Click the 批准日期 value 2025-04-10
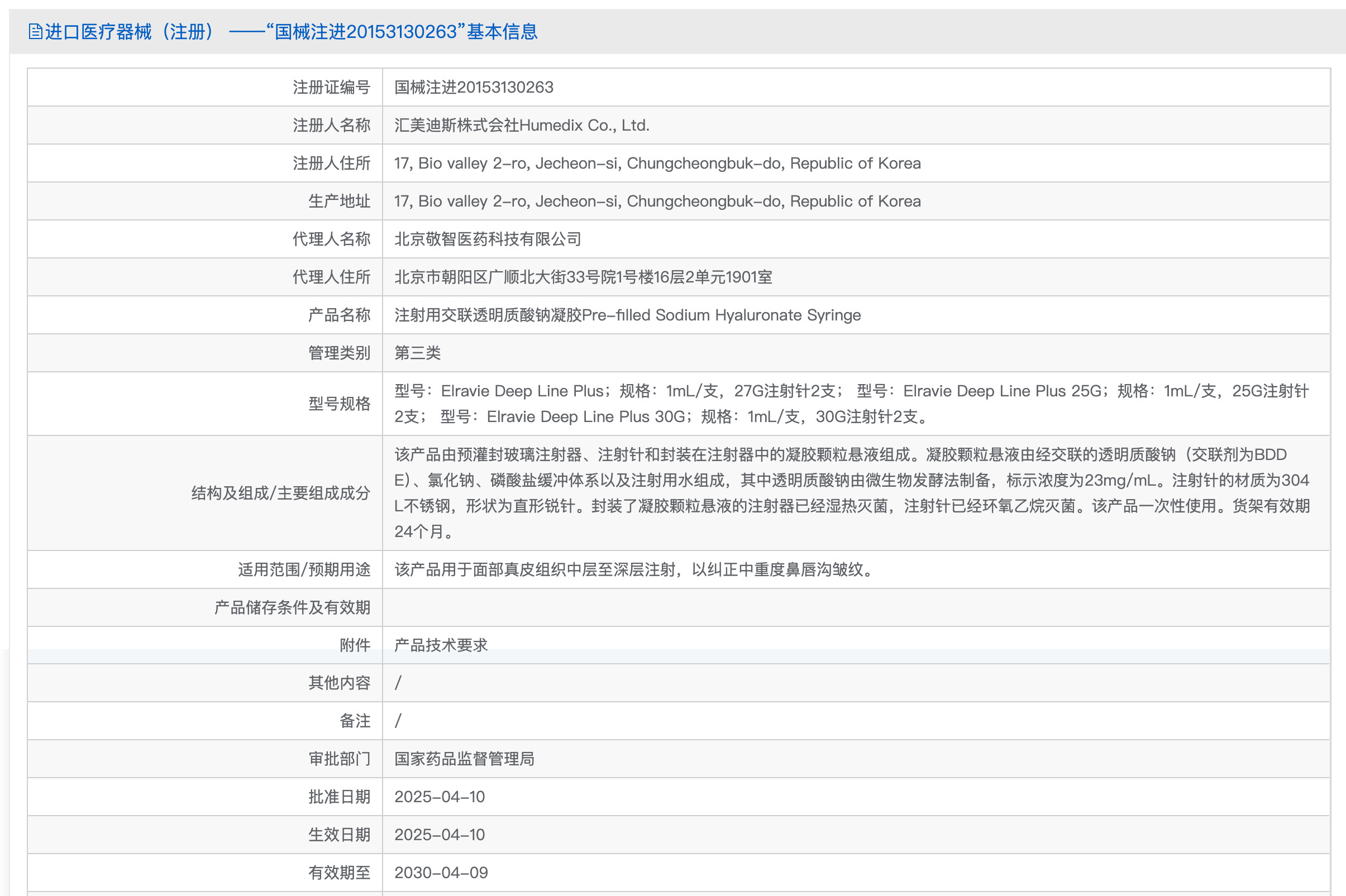The height and width of the screenshot is (896, 1346). pos(439,797)
